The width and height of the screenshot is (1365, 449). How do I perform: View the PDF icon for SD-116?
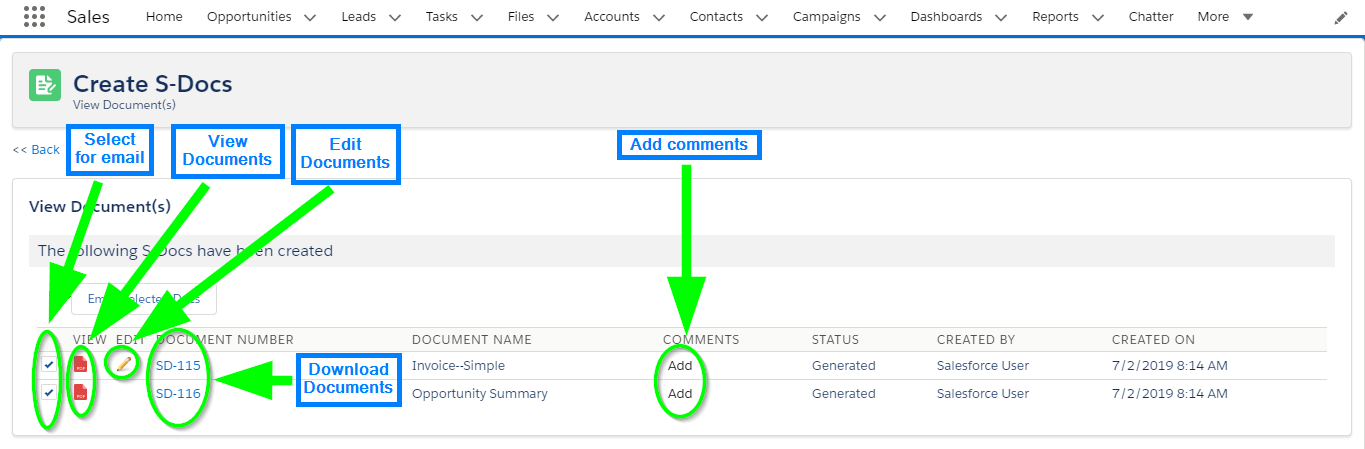pos(81,393)
